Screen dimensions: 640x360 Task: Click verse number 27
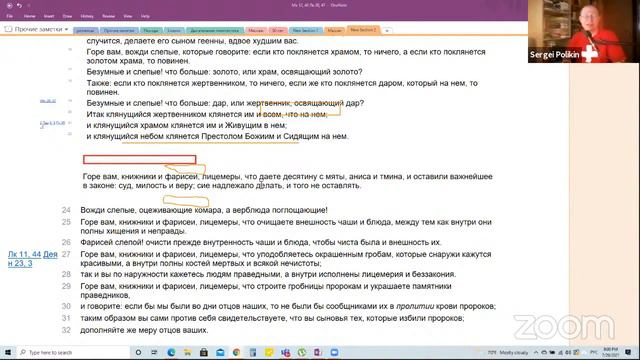[x=66, y=254]
